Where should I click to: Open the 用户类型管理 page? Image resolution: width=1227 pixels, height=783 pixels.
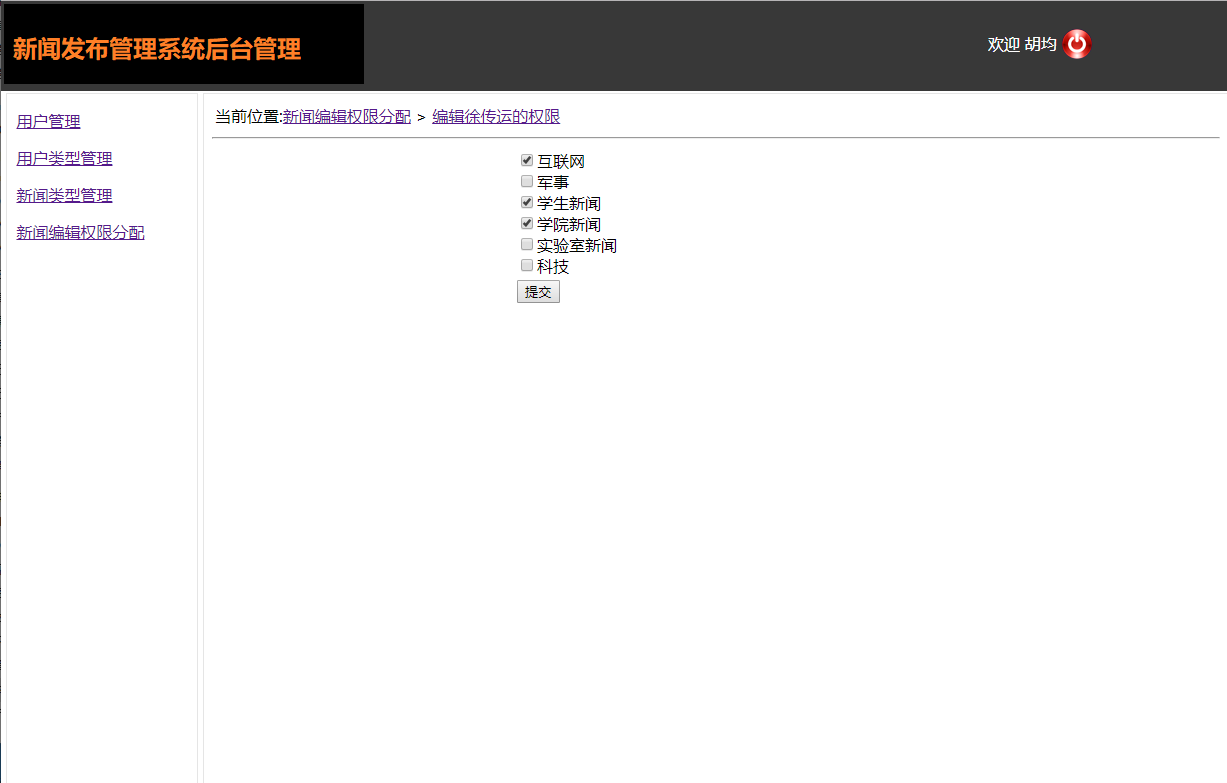tap(63, 158)
